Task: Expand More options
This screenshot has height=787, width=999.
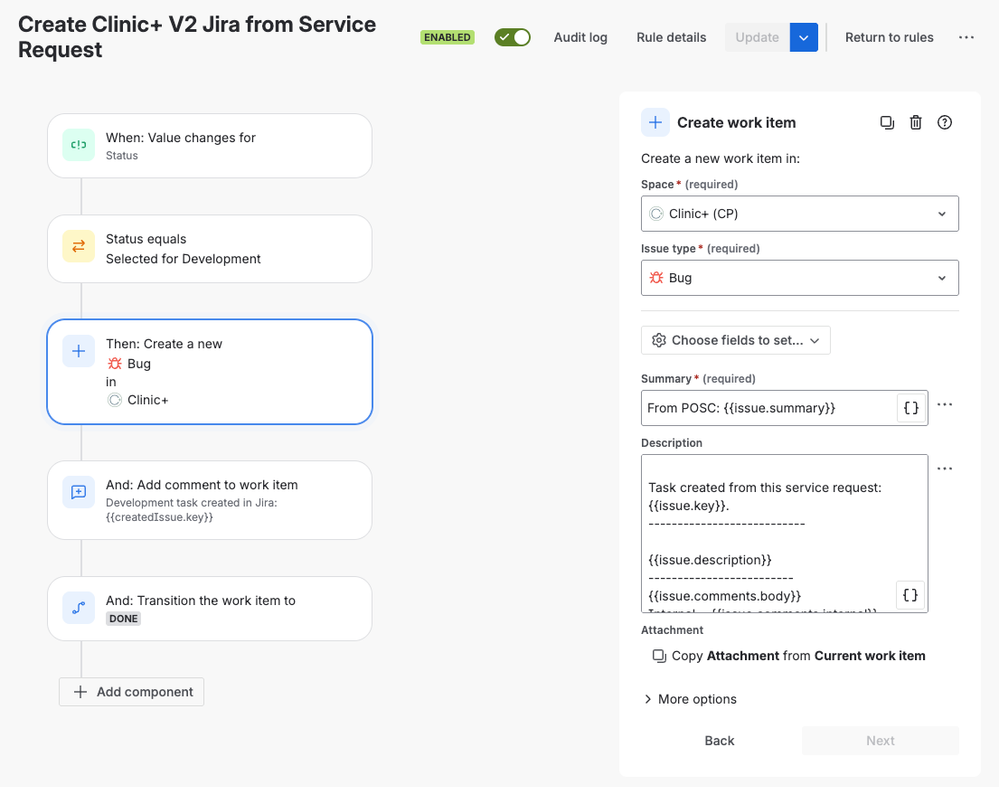Action: (x=690, y=699)
